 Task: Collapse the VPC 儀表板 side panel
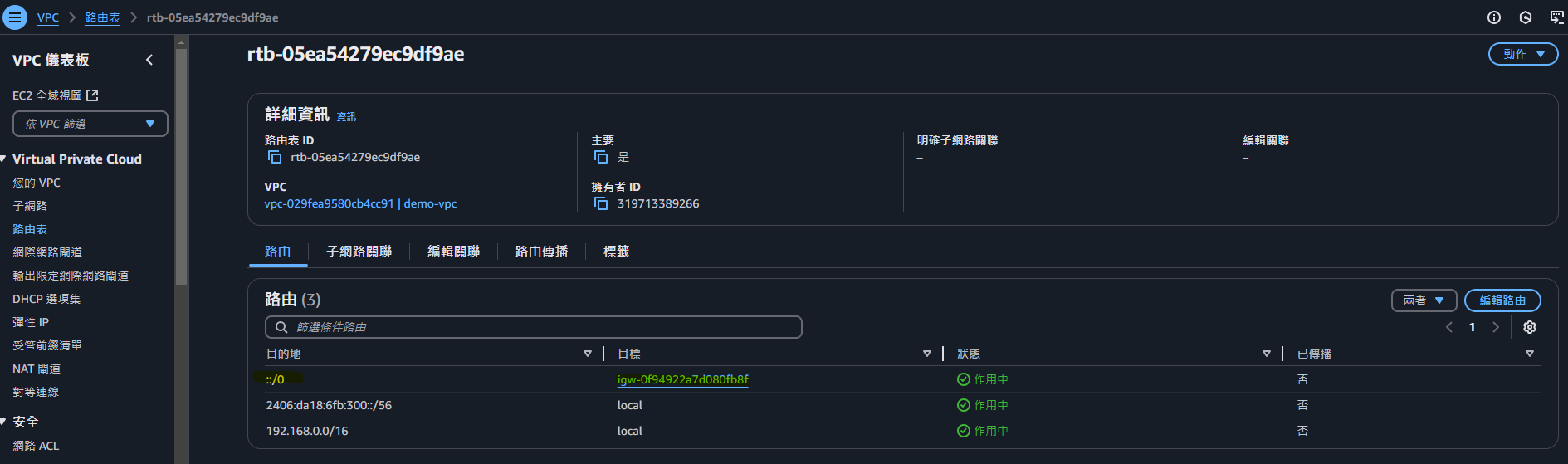click(149, 60)
